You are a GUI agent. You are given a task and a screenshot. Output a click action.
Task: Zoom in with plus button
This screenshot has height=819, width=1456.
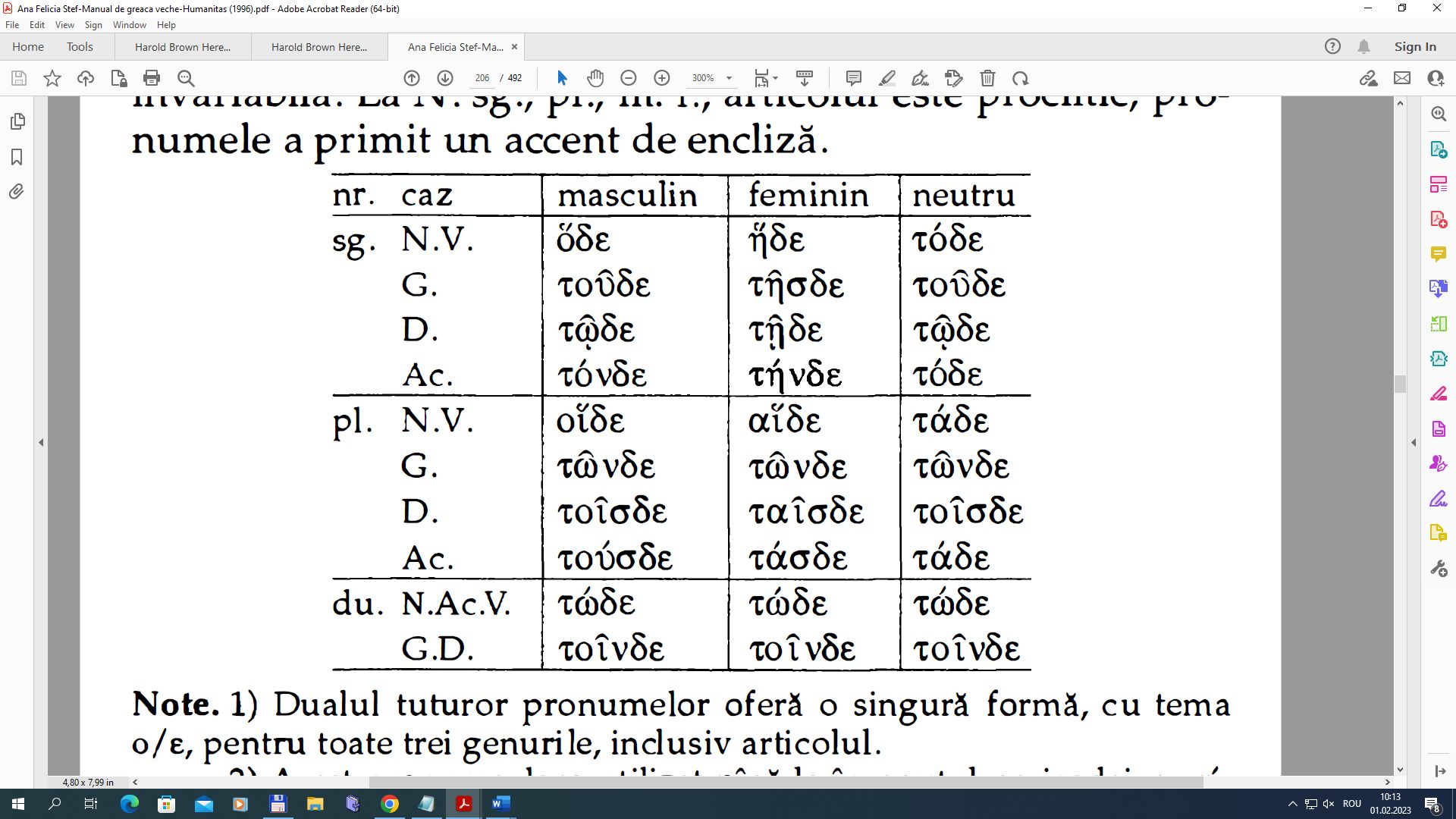point(662,78)
